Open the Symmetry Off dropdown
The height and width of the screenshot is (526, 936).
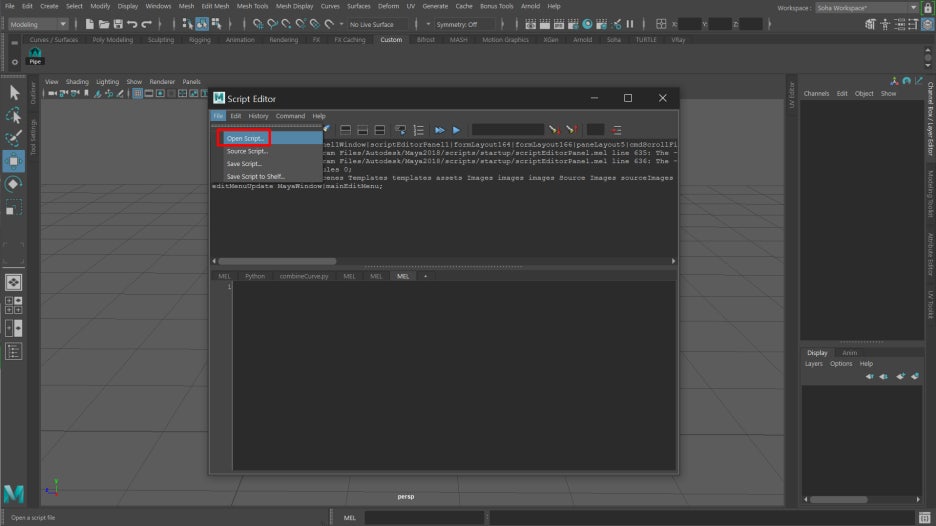[x=464, y=24]
